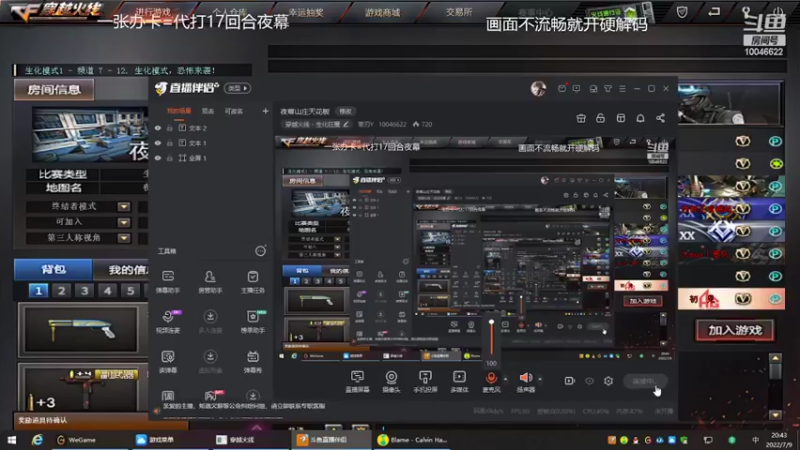800x450 pixels.
Task: Toggle visibility of 文本 2 layer
Action: pos(158,128)
